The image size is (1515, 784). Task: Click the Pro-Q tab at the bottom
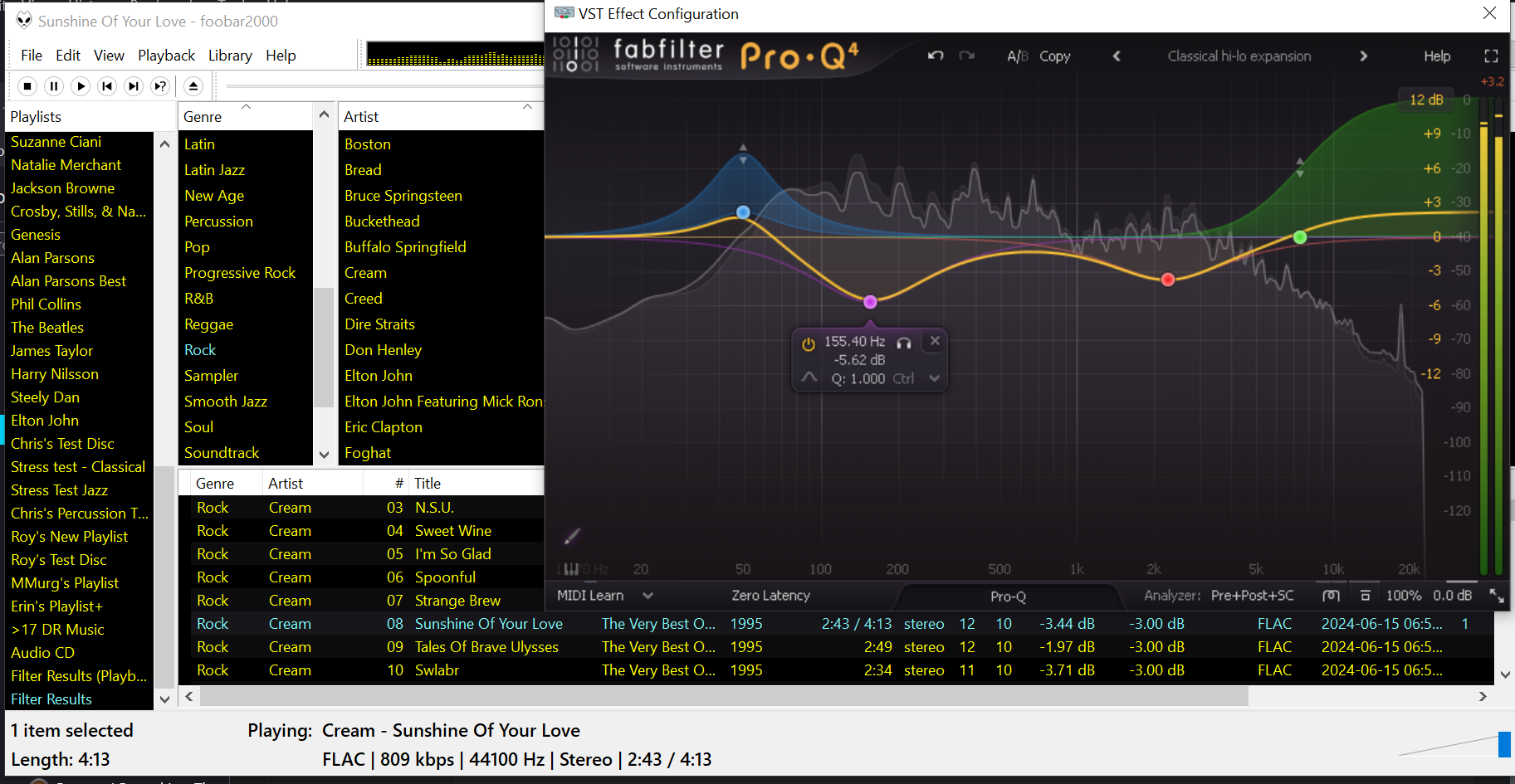1008,596
